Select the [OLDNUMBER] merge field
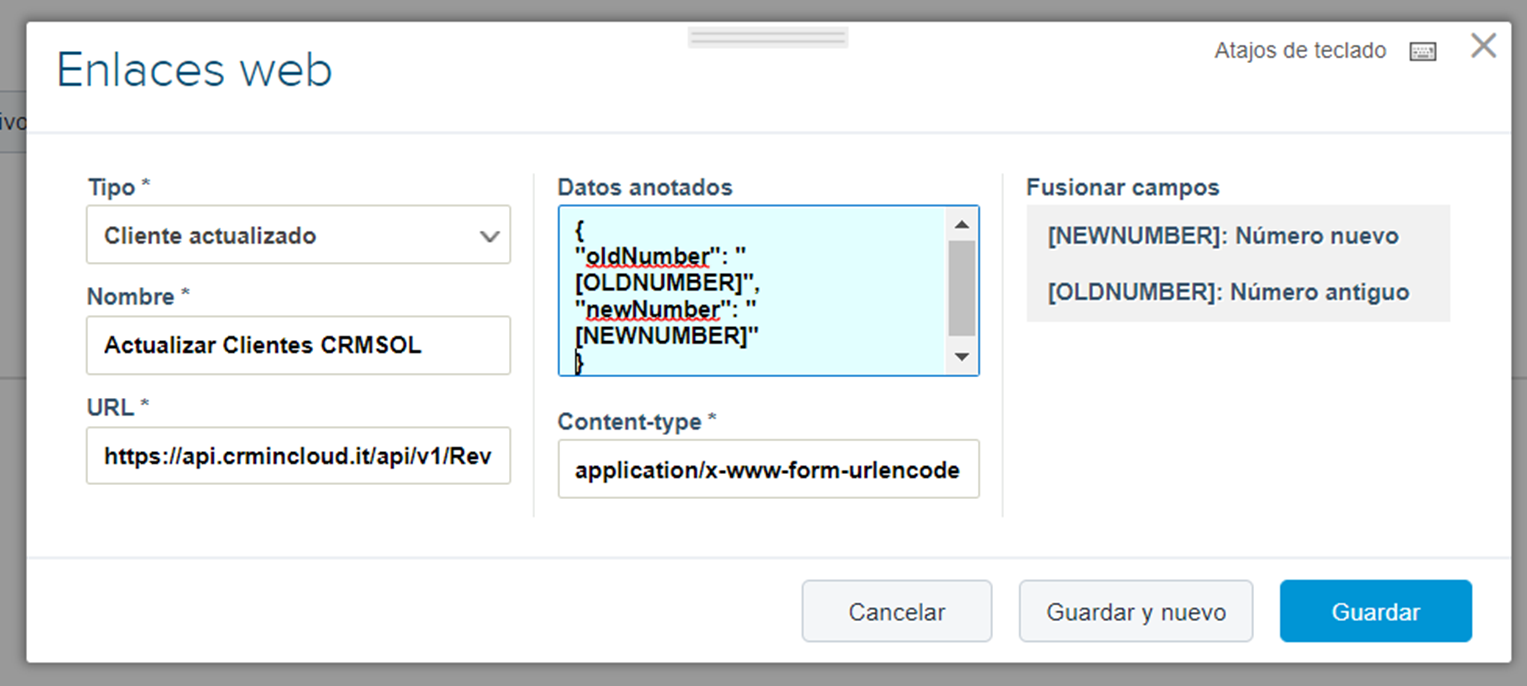This screenshot has width=1527, height=686. tap(1228, 292)
